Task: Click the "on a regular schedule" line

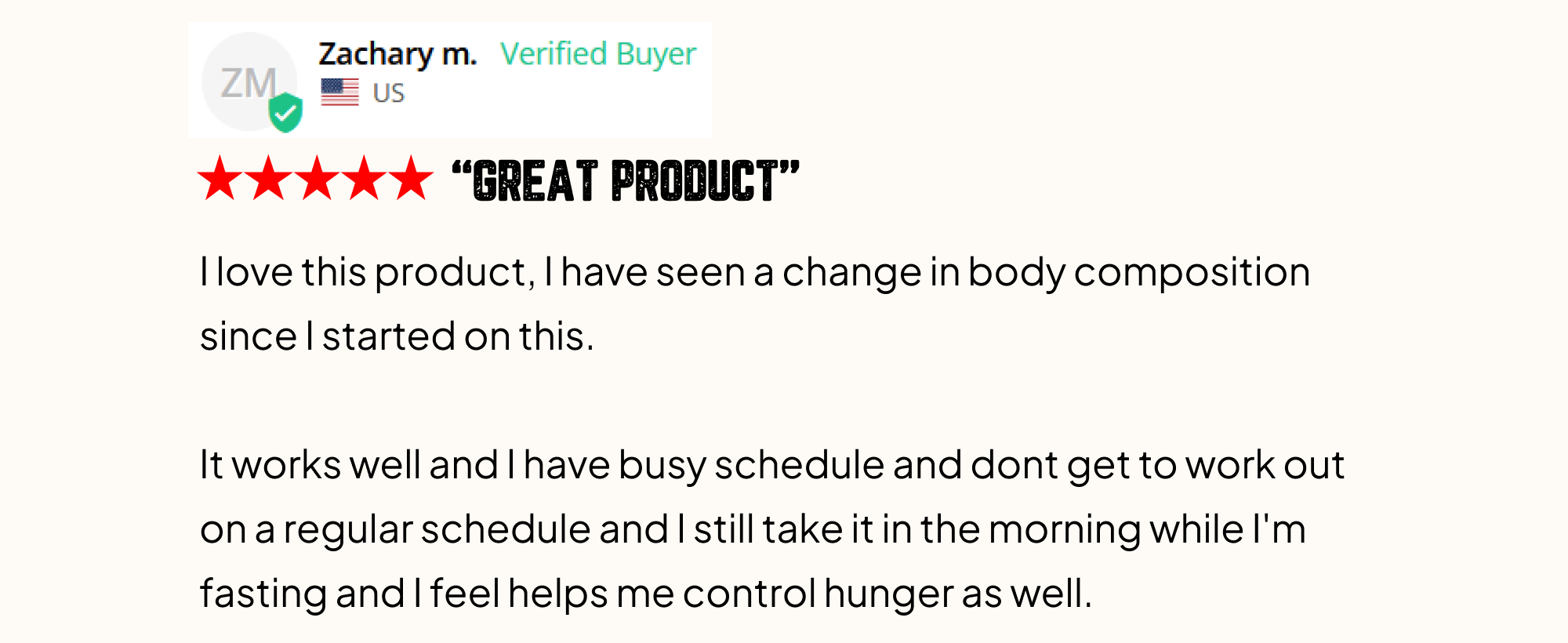Action: coord(753,530)
